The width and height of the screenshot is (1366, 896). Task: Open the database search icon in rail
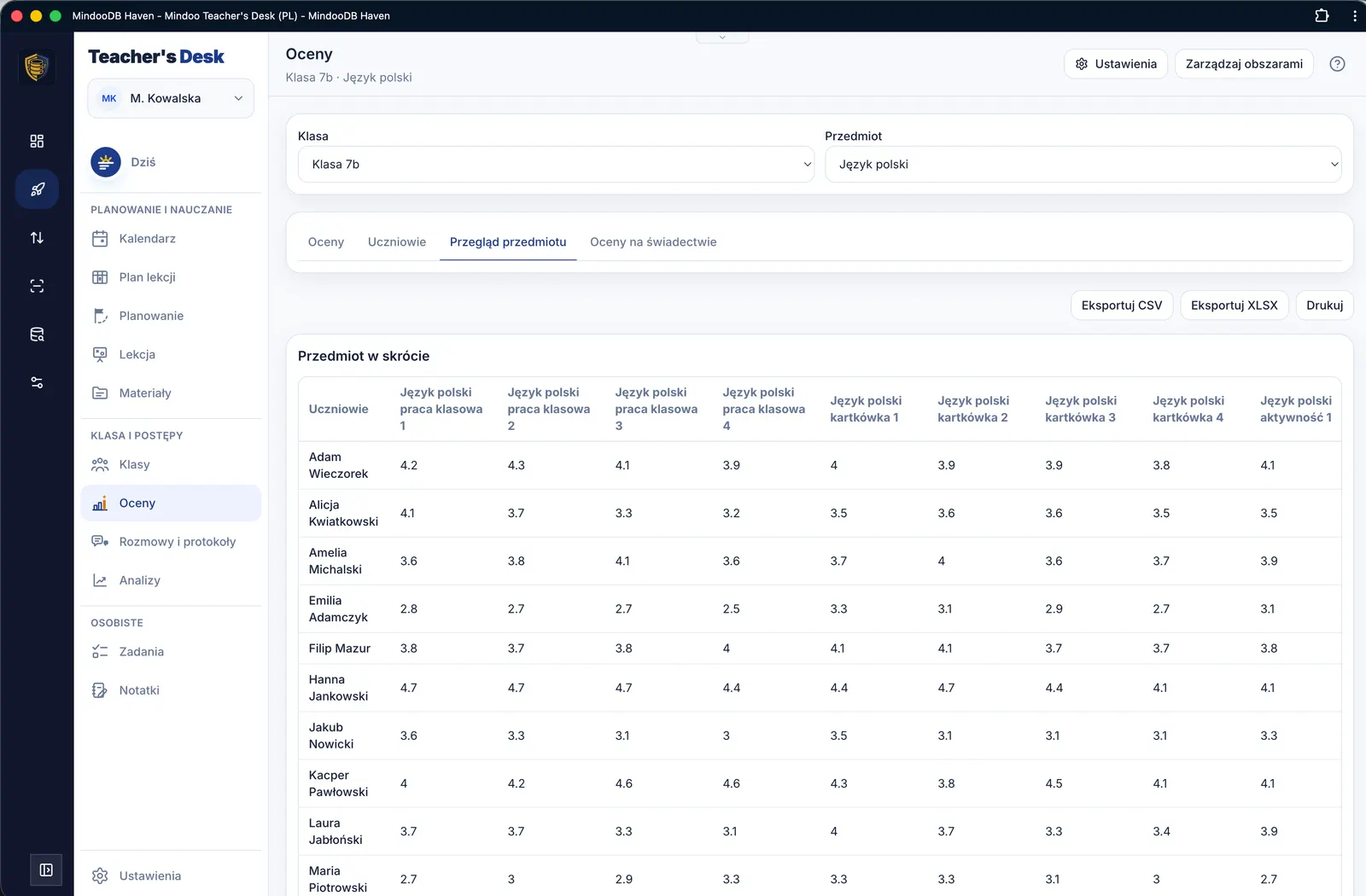tap(37, 335)
